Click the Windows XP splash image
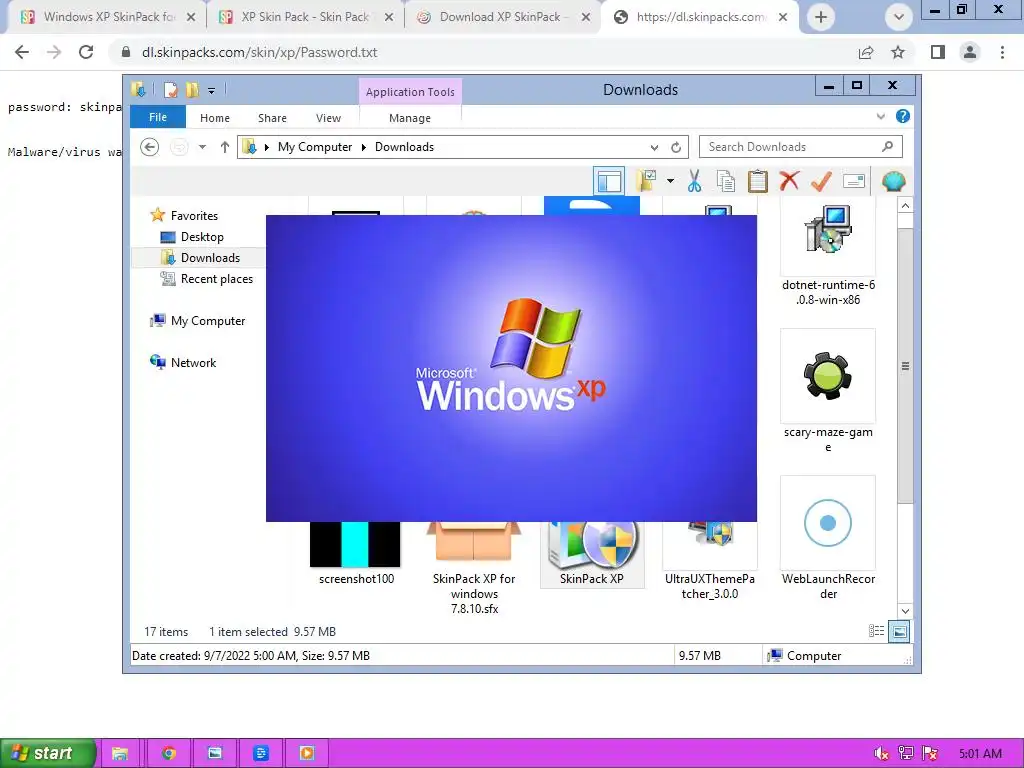Screen dimensions: 1024x768 [511, 368]
